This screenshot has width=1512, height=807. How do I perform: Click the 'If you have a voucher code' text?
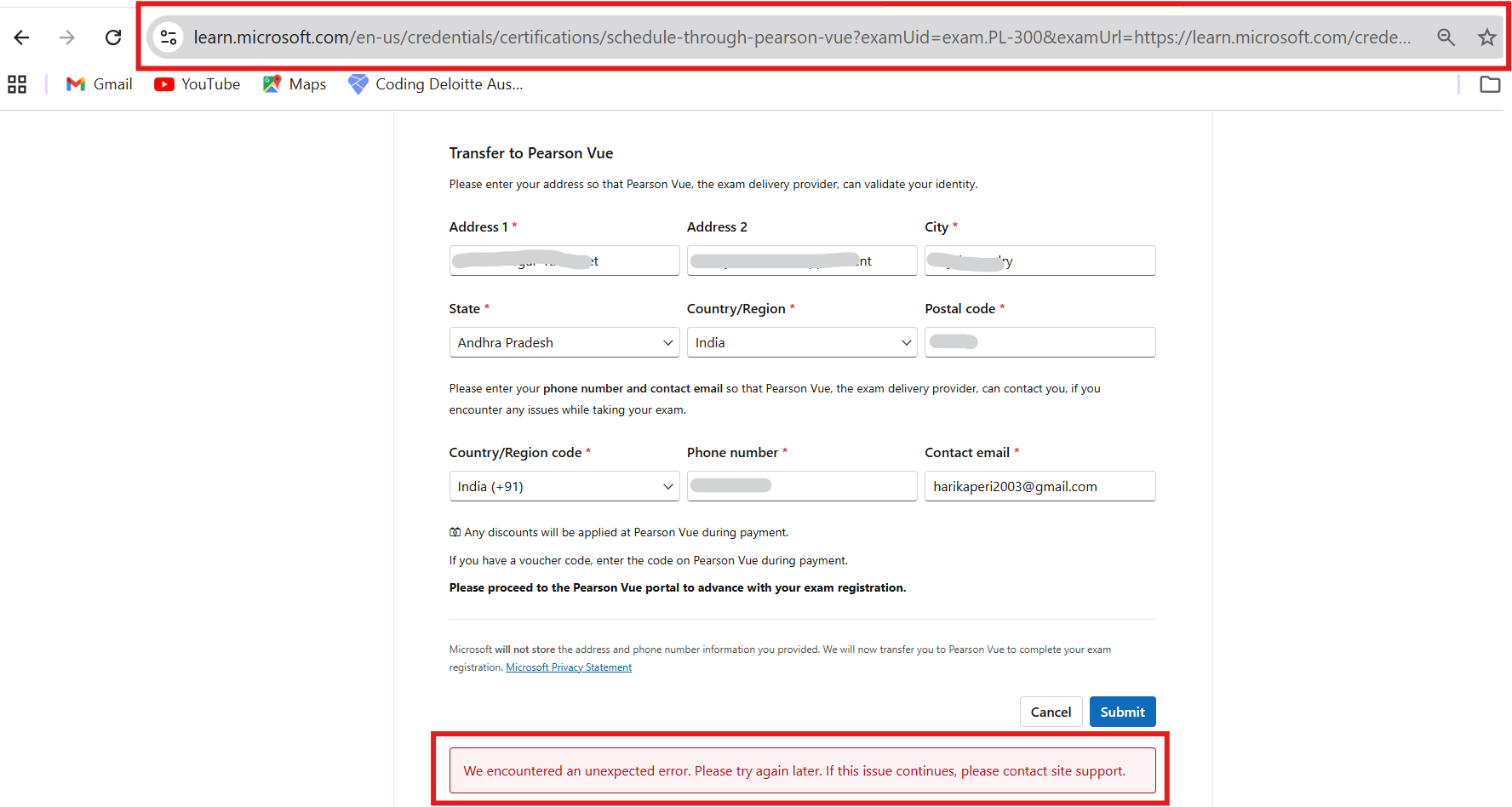pyautogui.click(x=649, y=560)
